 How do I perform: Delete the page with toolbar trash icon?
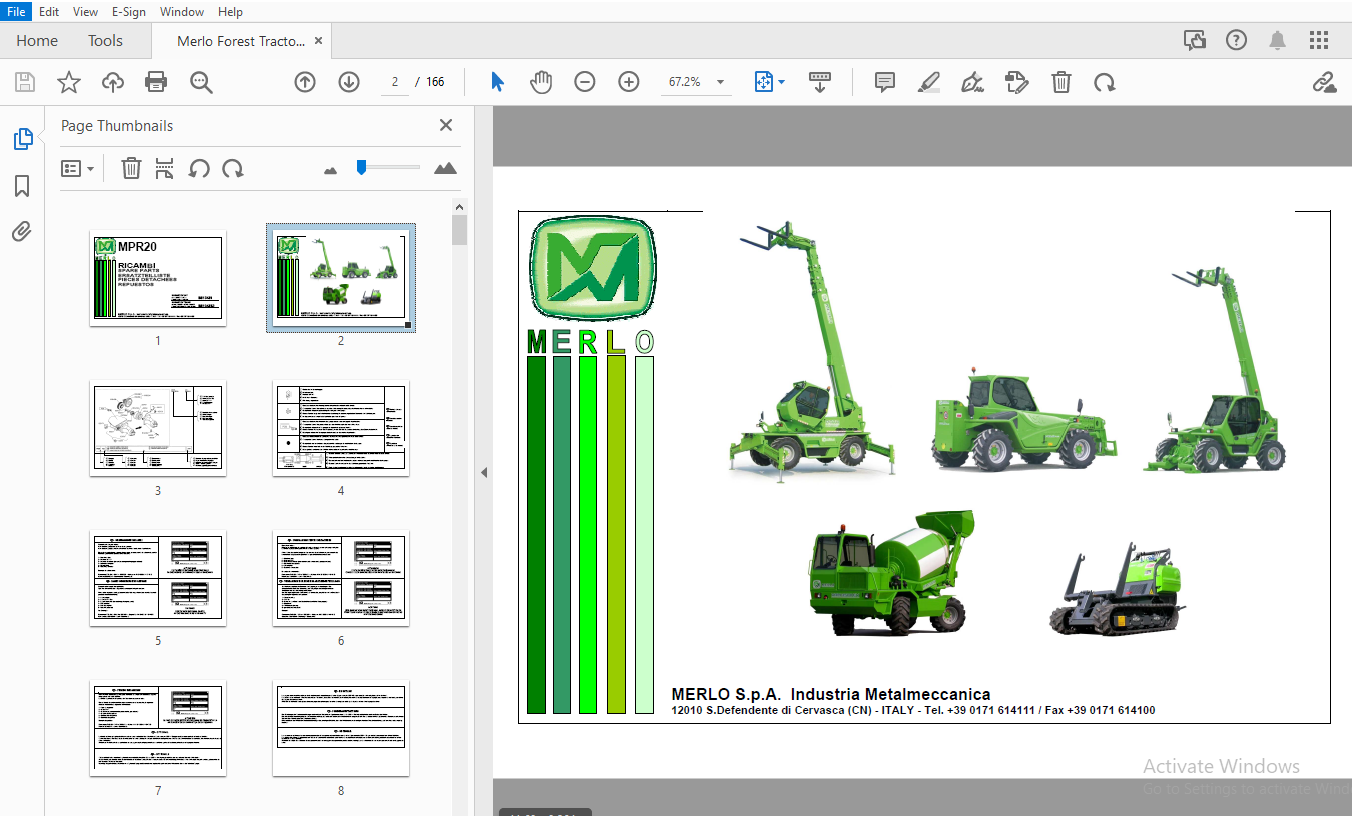(1061, 82)
